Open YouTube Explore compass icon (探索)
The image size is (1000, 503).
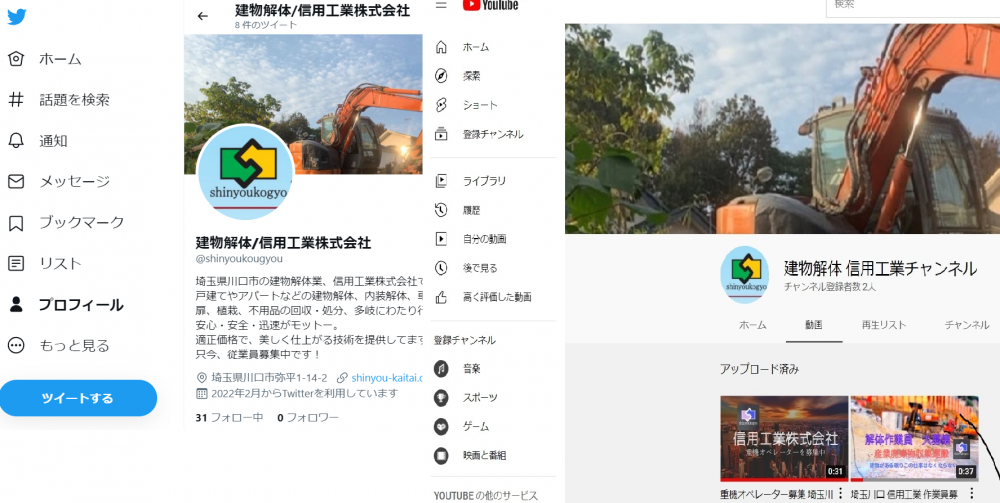pos(441,76)
